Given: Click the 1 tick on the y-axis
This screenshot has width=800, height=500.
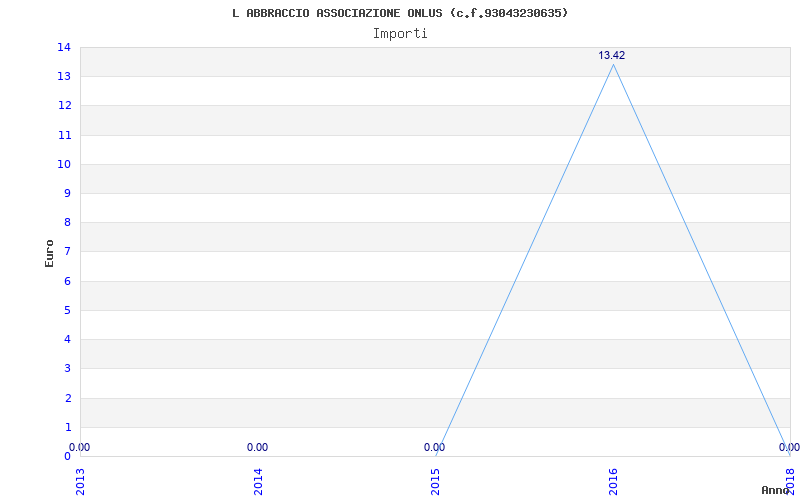Looking at the screenshot, I should pyautogui.click(x=68, y=427).
